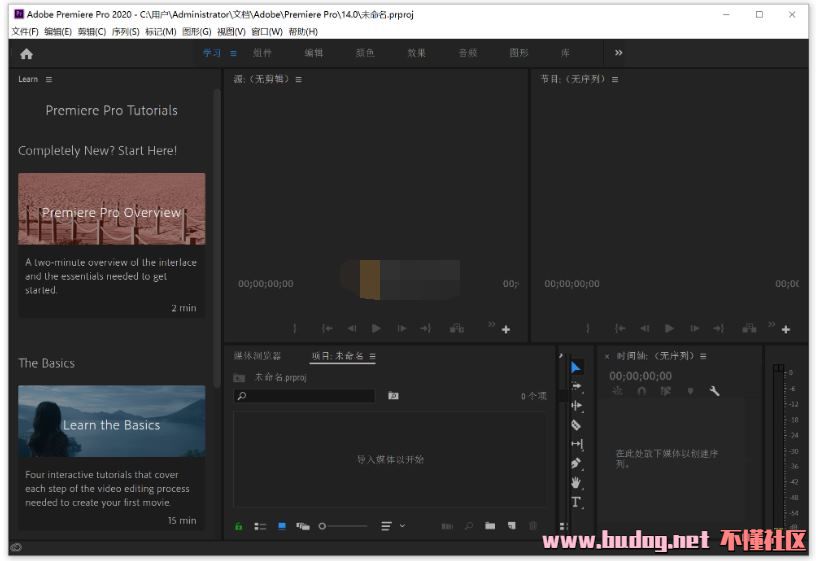Open sort icons menu in Project panel
816x561 pixels.
pos(386,526)
